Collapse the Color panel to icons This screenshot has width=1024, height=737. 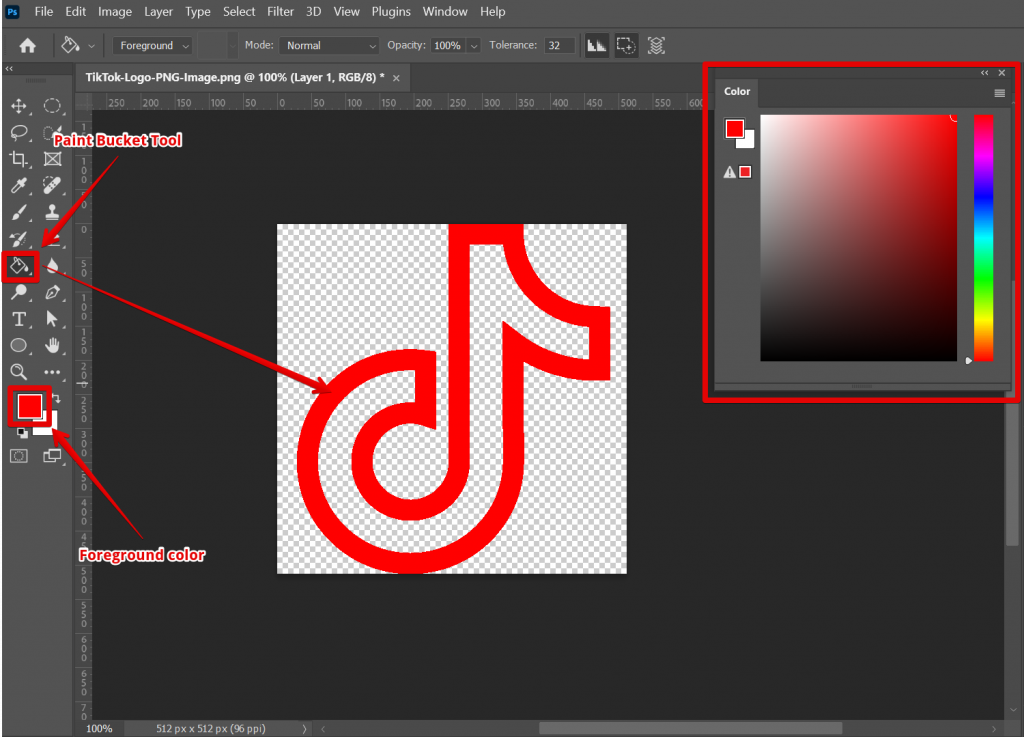[984, 73]
